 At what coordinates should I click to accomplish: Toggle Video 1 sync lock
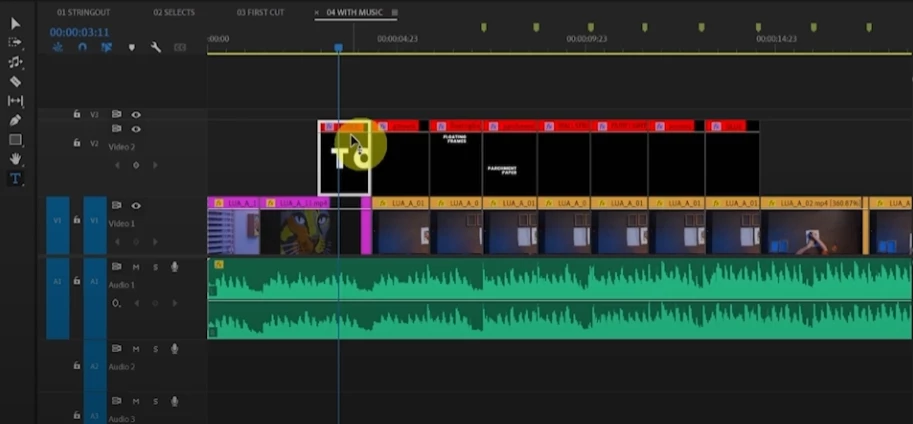click(116, 205)
